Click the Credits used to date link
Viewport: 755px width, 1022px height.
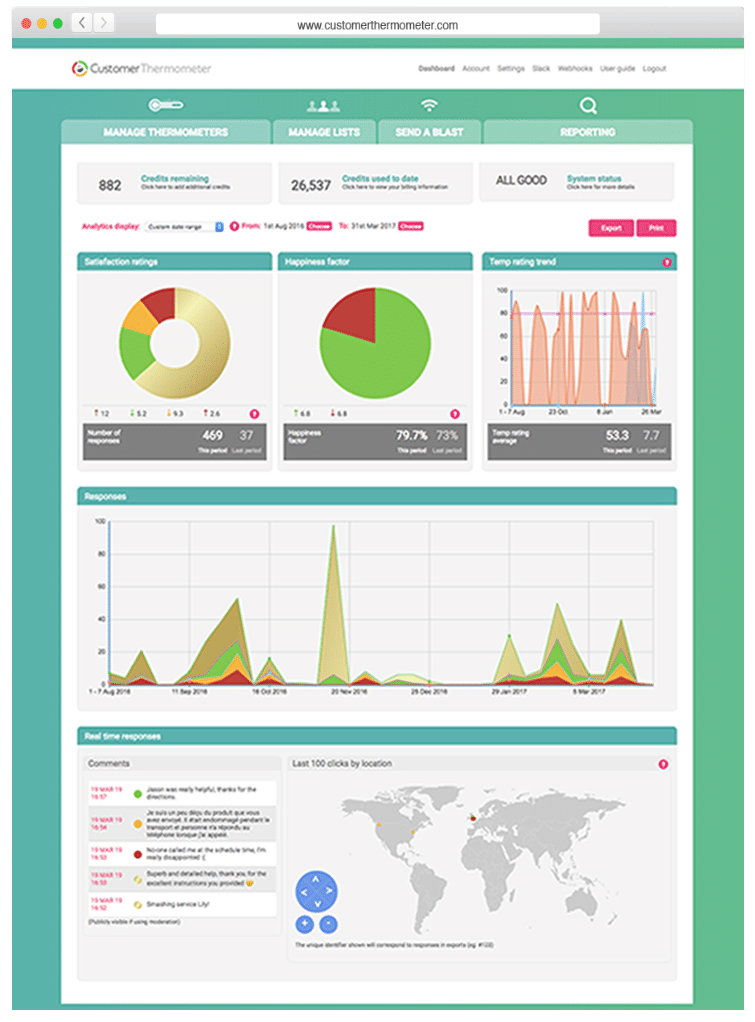(x=380, y=179)
